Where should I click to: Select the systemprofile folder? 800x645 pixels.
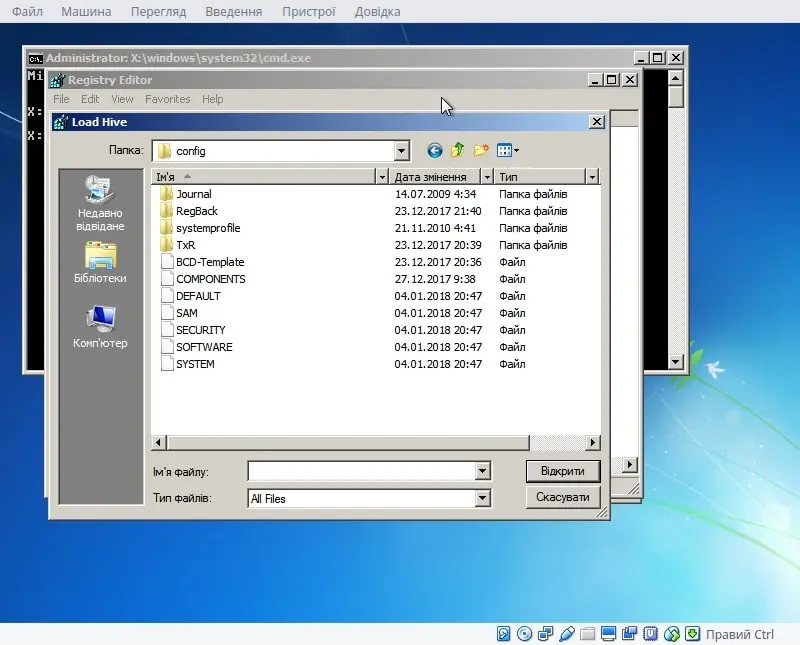(x=208, y=228)
